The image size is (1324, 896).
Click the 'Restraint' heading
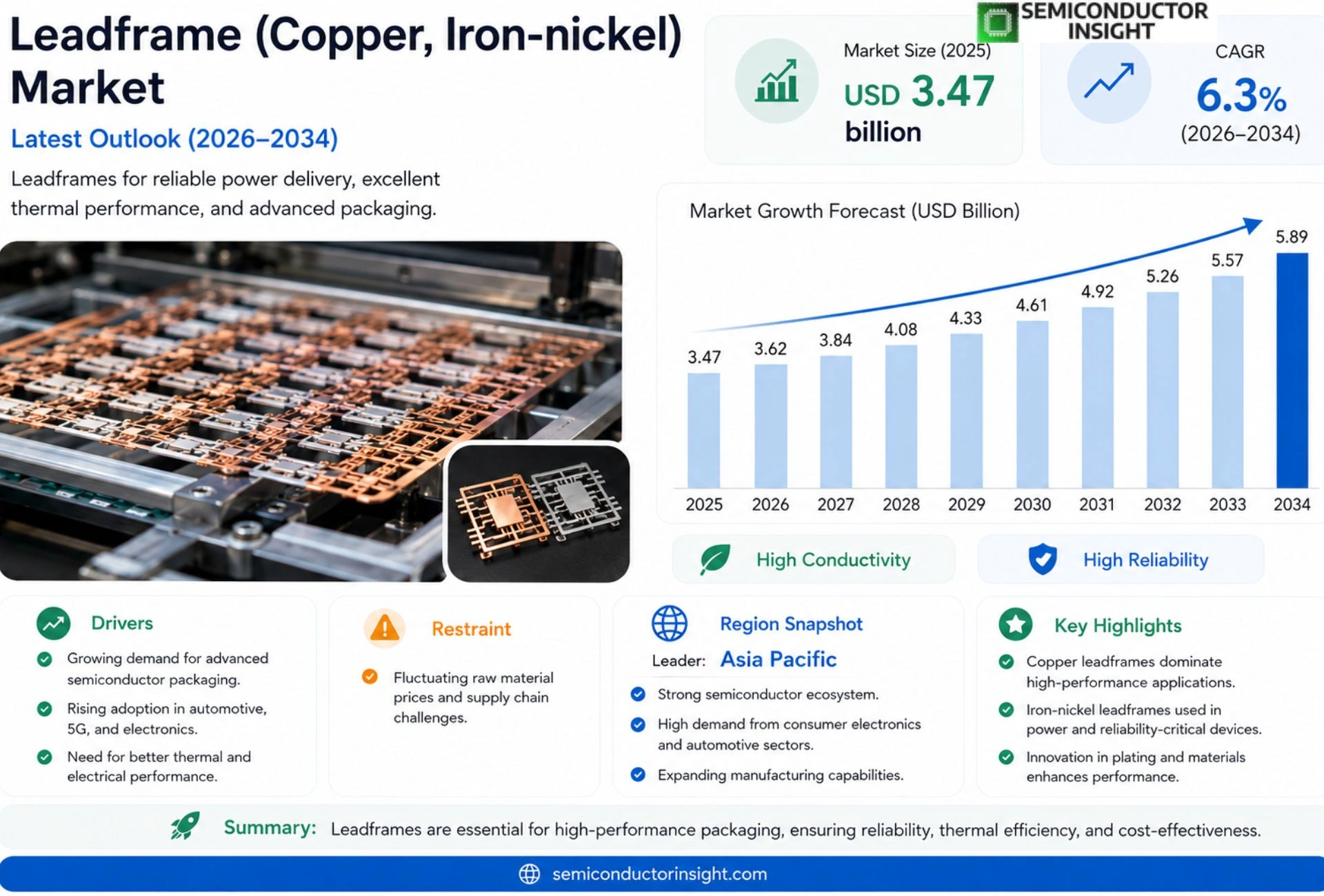[471, 629]
